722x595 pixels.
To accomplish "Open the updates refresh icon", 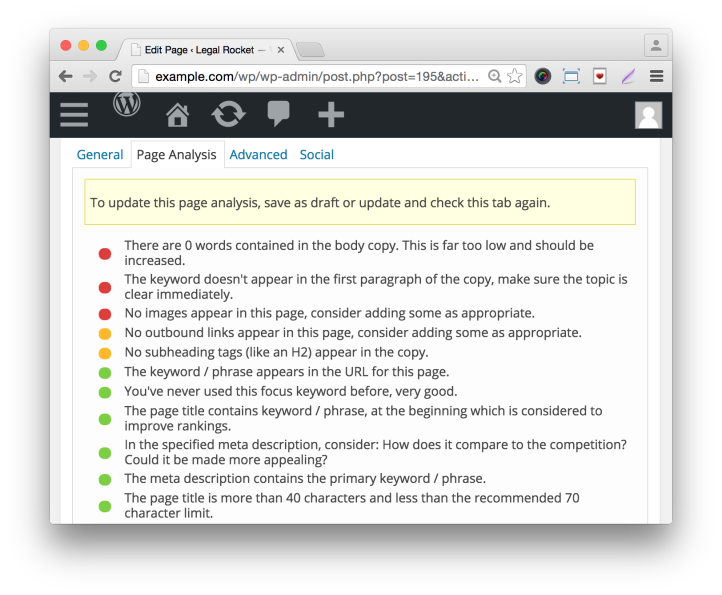I will tap(228, 115).
